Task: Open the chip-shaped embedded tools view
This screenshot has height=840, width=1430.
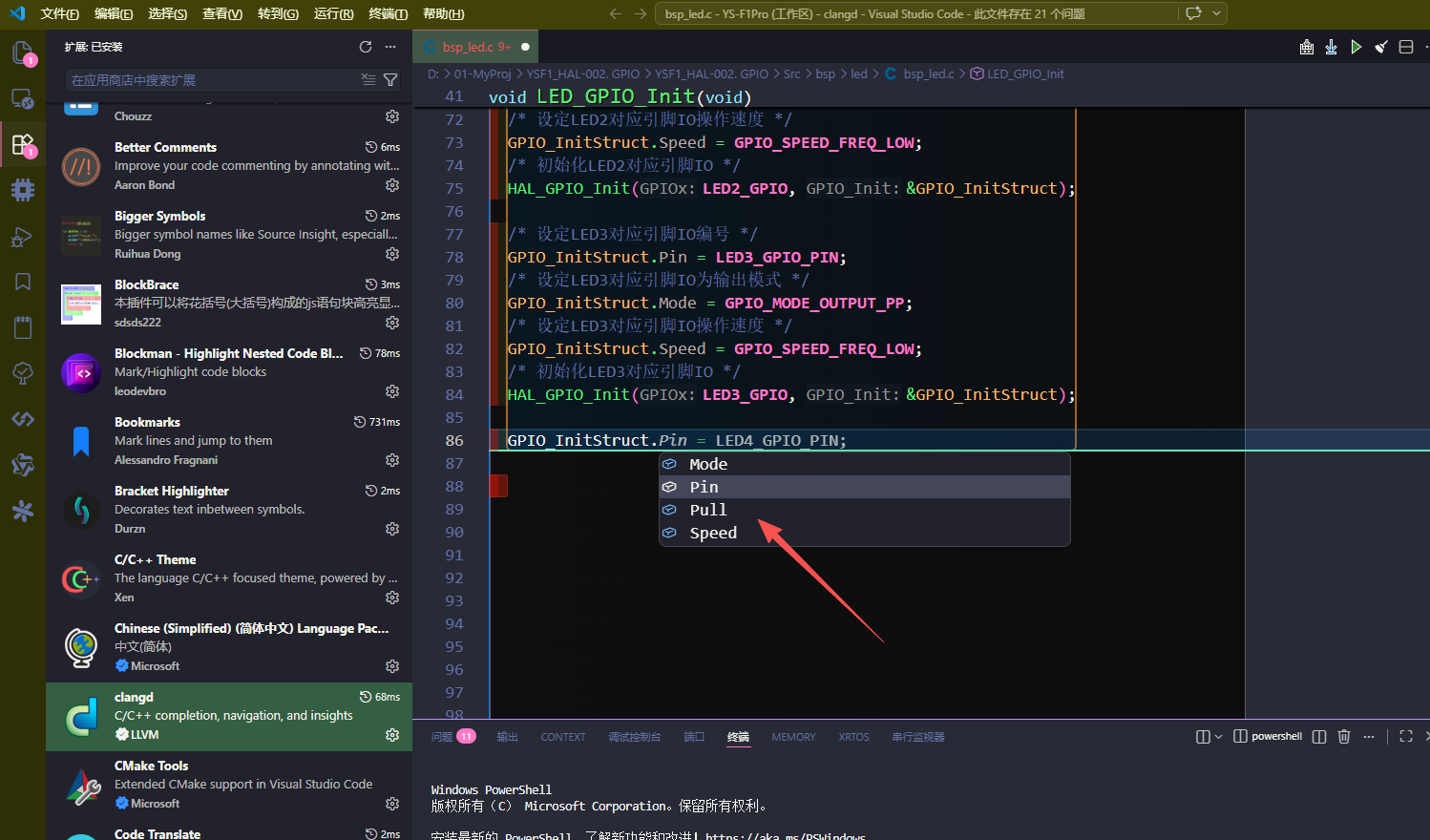Action: pyautogui.click(x=22, y=190)
